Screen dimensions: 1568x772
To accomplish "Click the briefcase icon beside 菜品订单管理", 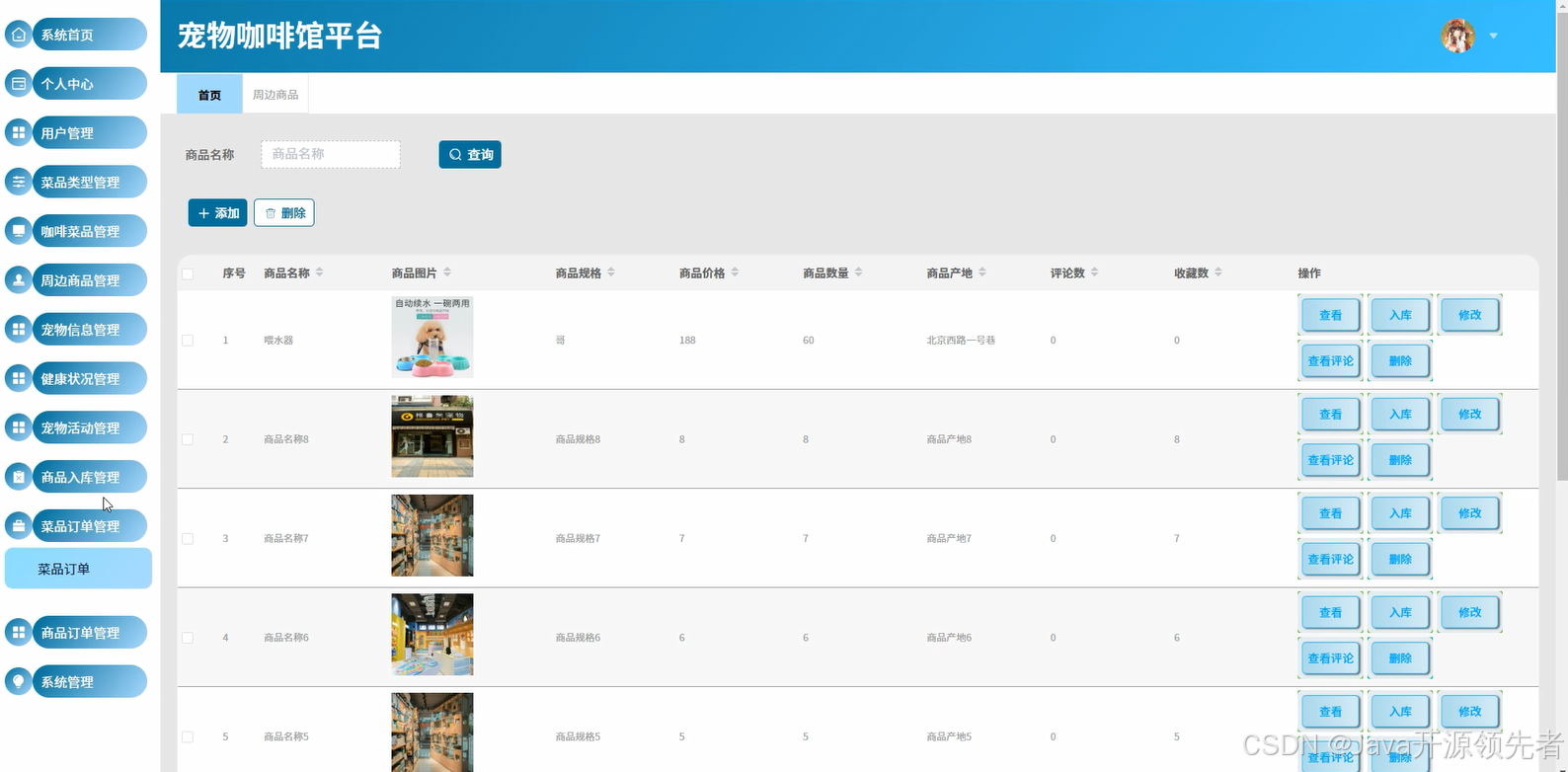I will 19,525.
